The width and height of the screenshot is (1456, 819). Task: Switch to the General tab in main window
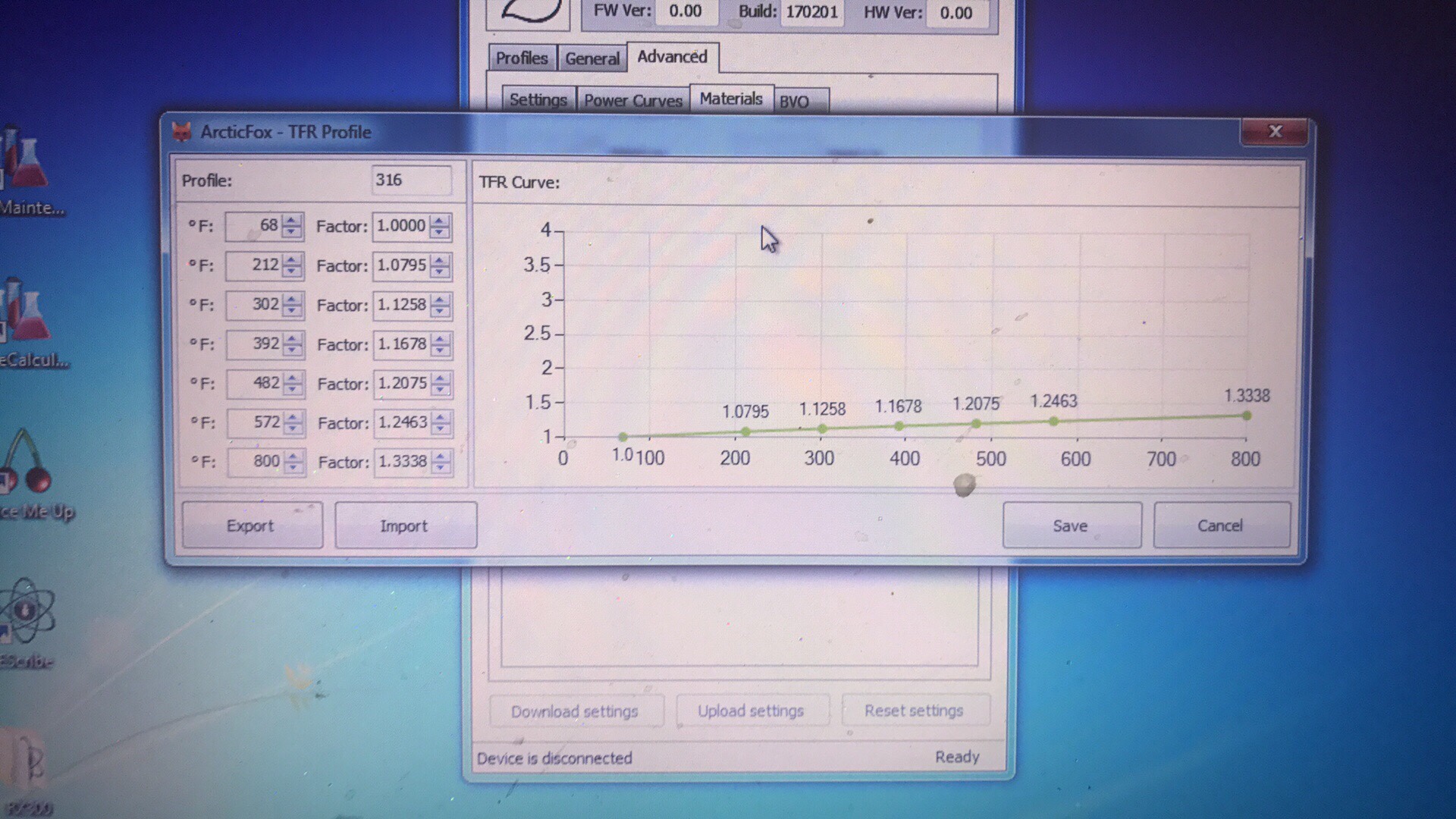pyautogui.click(x=592, y=58)
